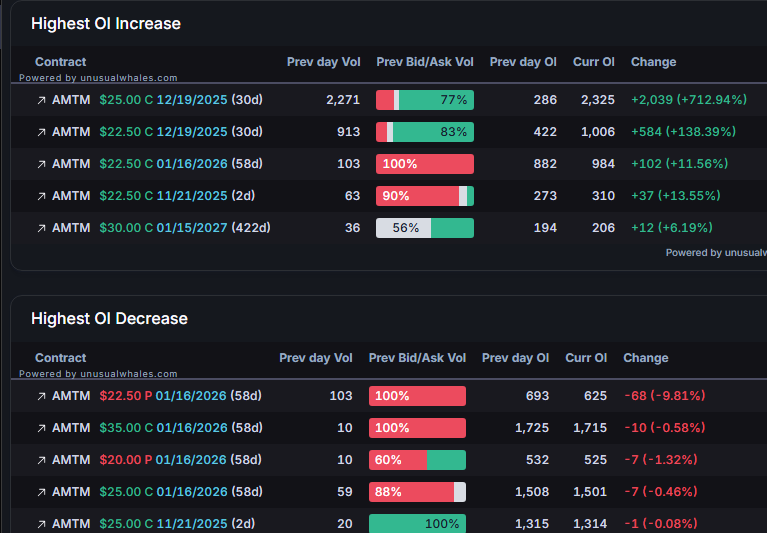Select change value -10 (-0.58%)
Image resolution: width=767 pixels, height=533 pixels.
point(665,428)
